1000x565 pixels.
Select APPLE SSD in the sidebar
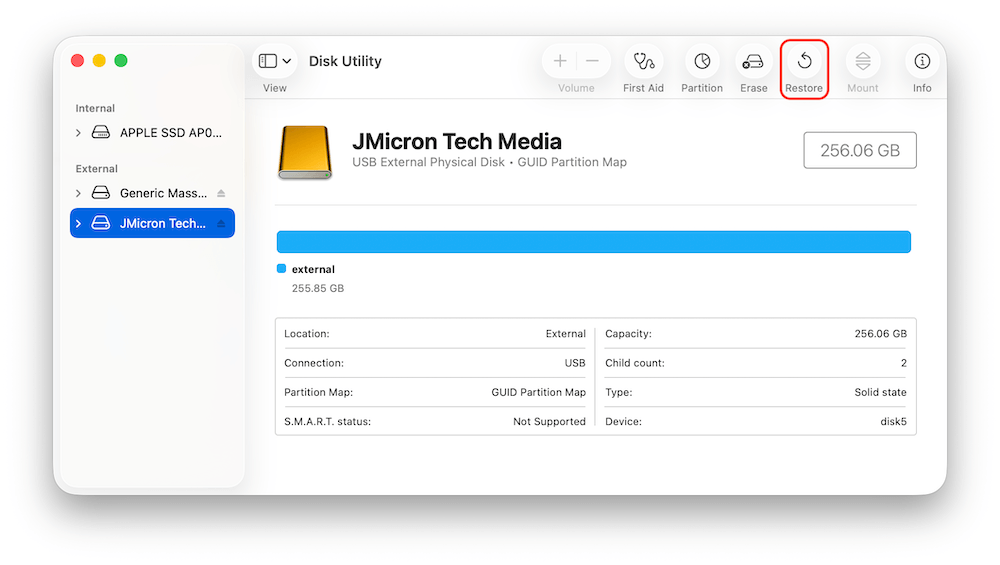point(170,133)
